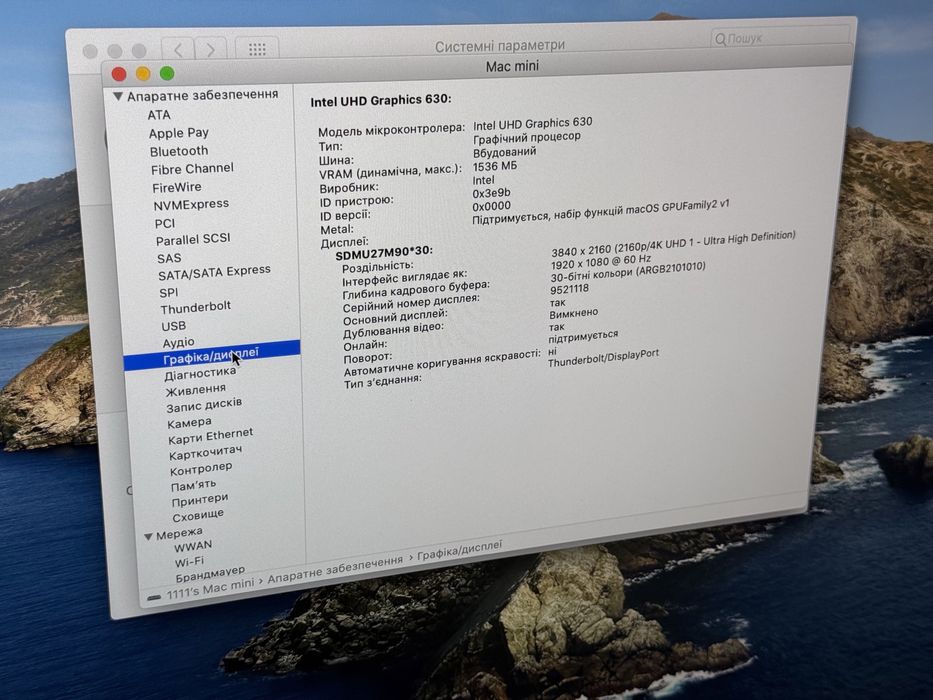
Task: Open the Thunderbolt entry
Action: click(196, 307)
